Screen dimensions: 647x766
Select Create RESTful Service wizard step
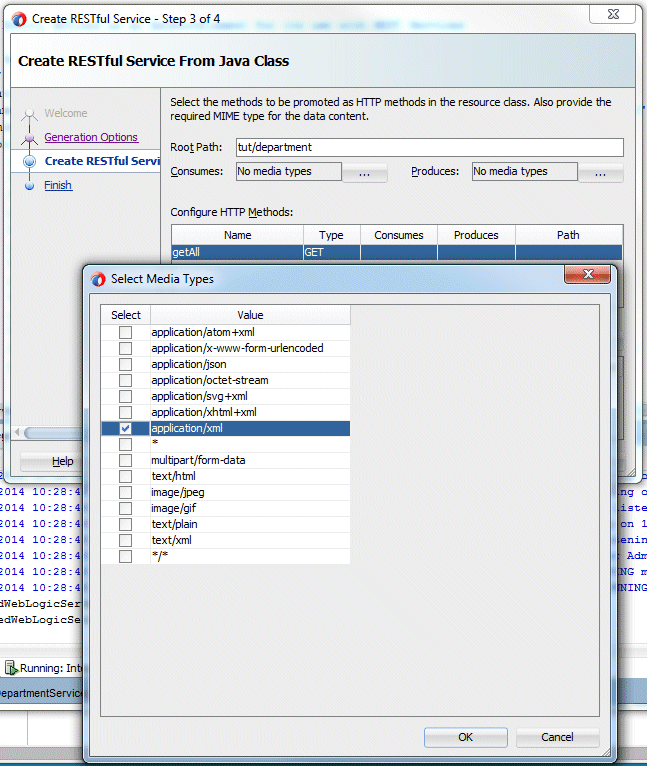(x=102, y=161)
